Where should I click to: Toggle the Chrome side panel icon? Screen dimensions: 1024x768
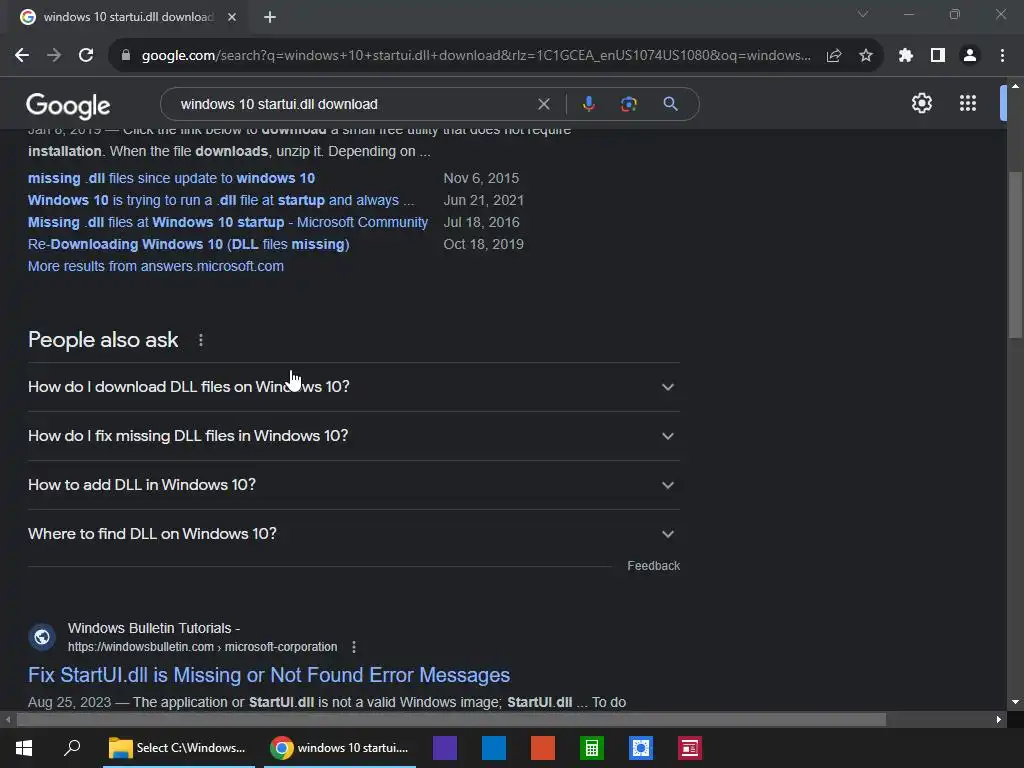point(938,56)
